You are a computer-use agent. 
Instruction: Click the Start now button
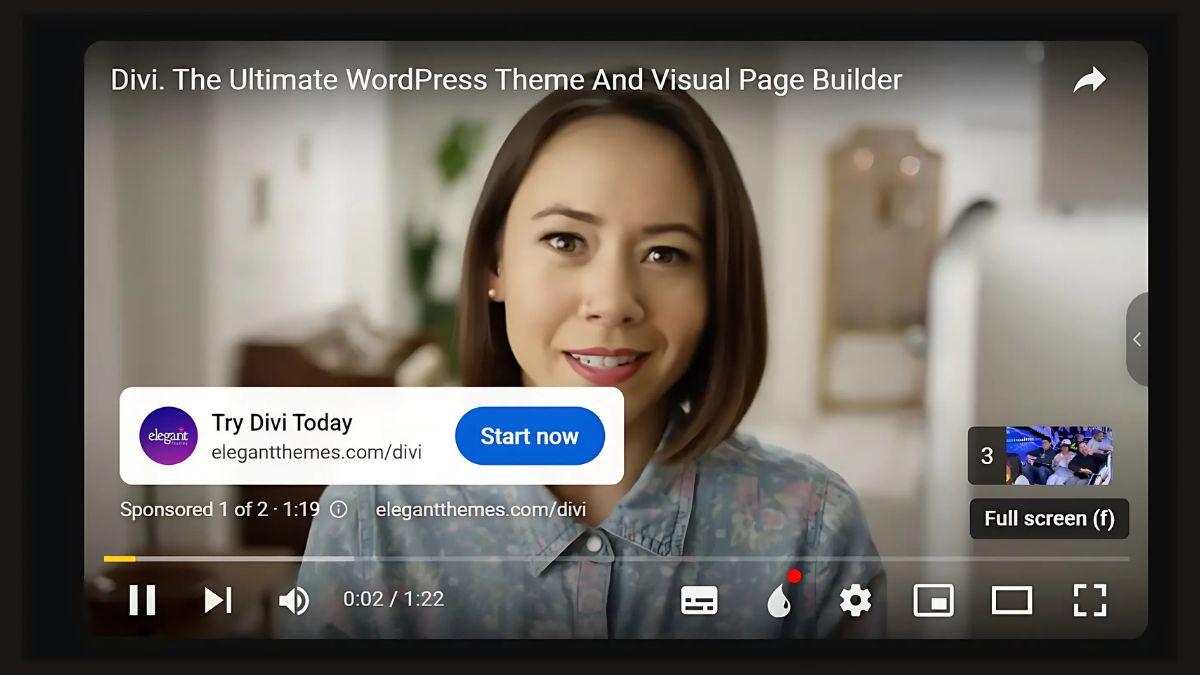click(530, 436)
